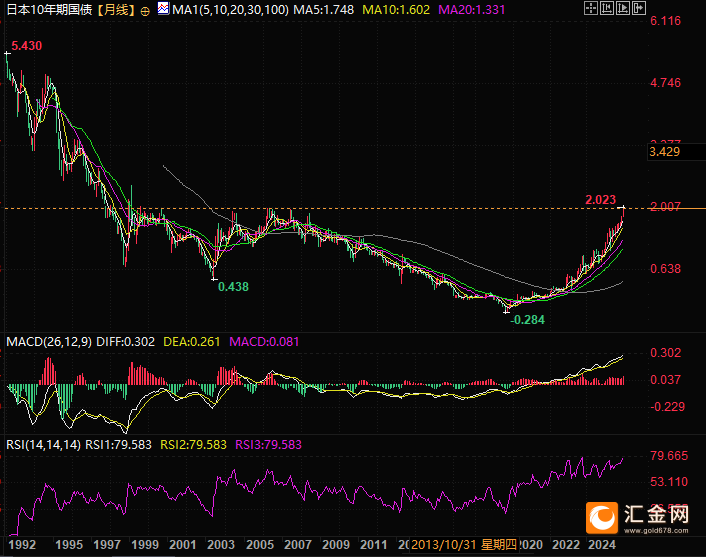This screenshot has width=706, height=557.
Task: Click the 0.438 low price marker
Action: click(x=233, y=287)
